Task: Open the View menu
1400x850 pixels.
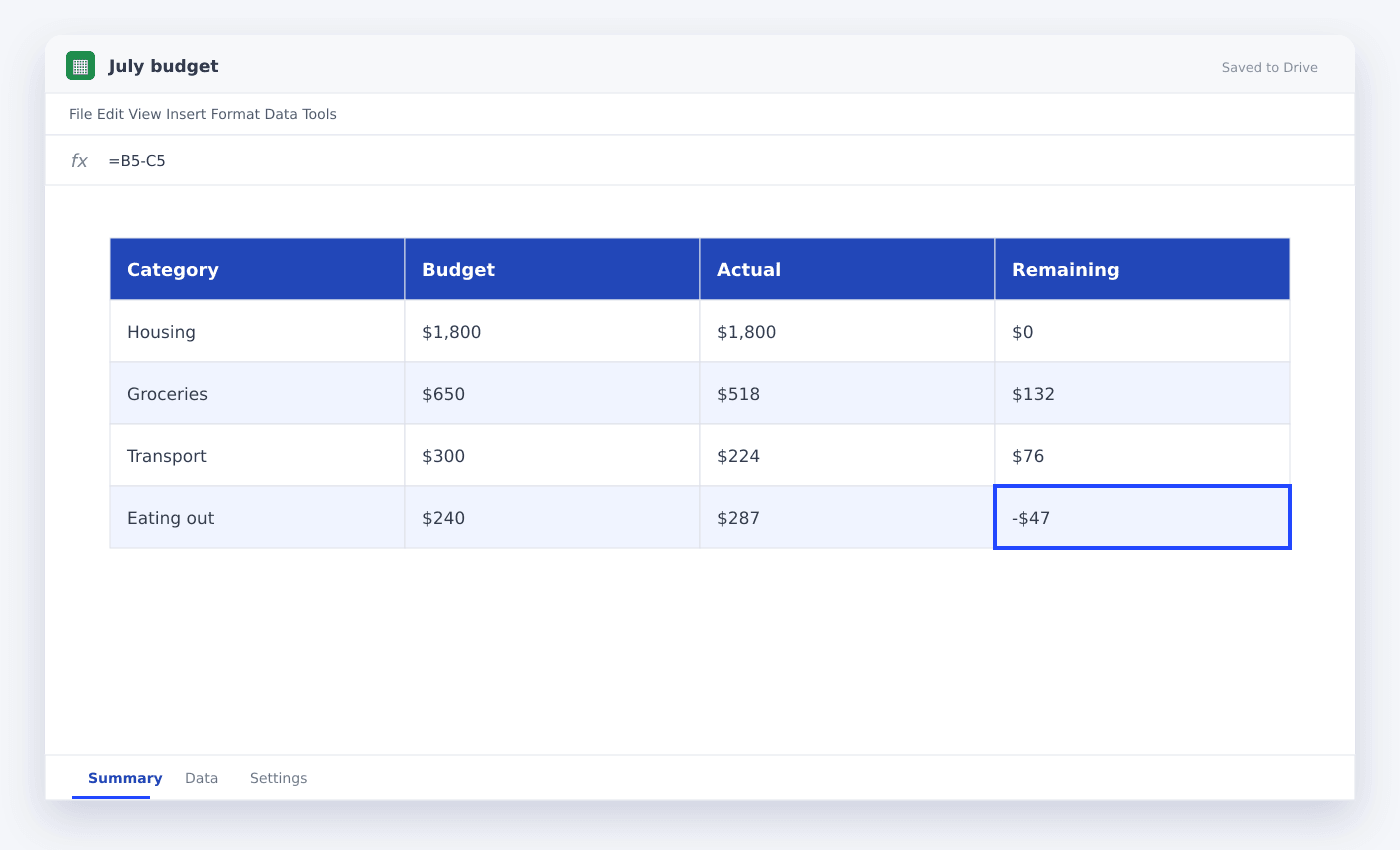Action: 145,114
